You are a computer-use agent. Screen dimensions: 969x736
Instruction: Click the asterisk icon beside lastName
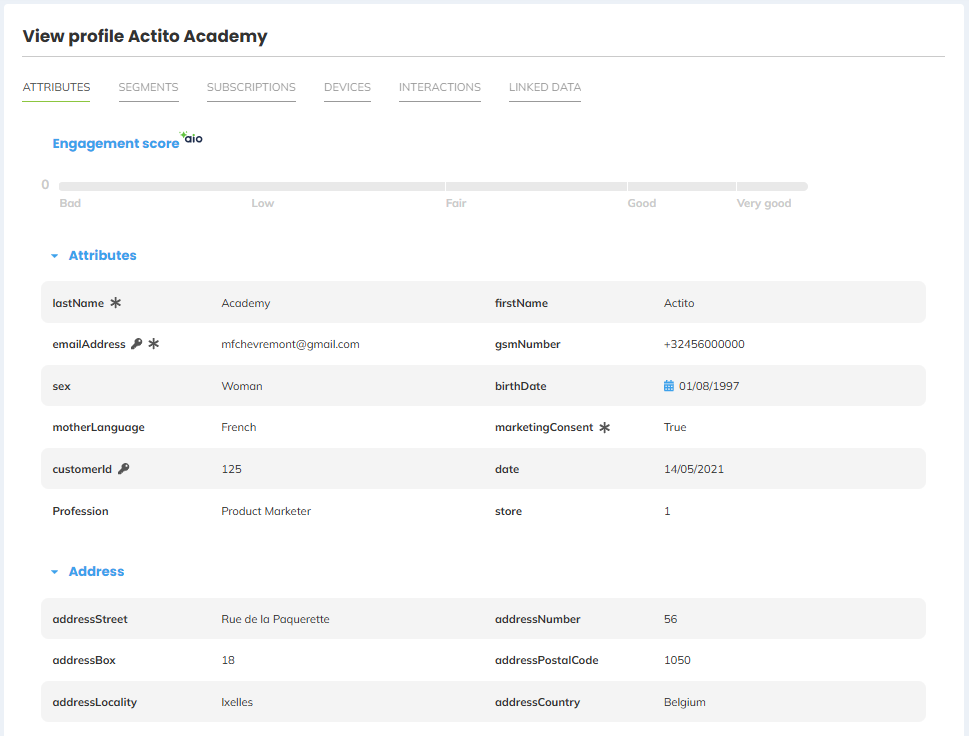click(x=116, y=303)
